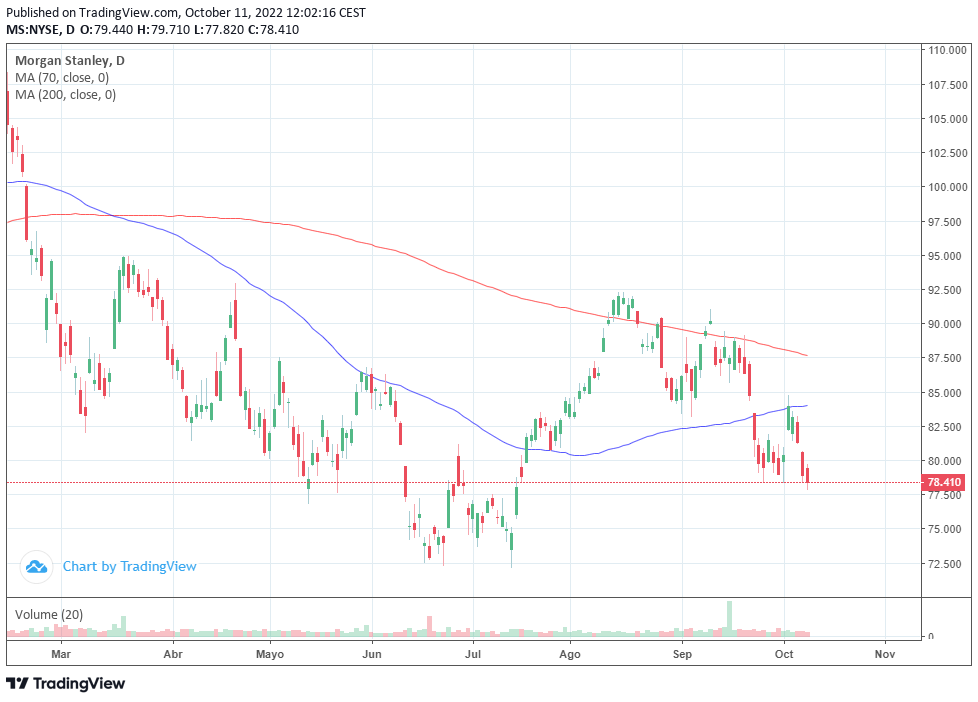Click the high price value H:79.710 in header
Screen dimensions: 978x702
[163, 30]
